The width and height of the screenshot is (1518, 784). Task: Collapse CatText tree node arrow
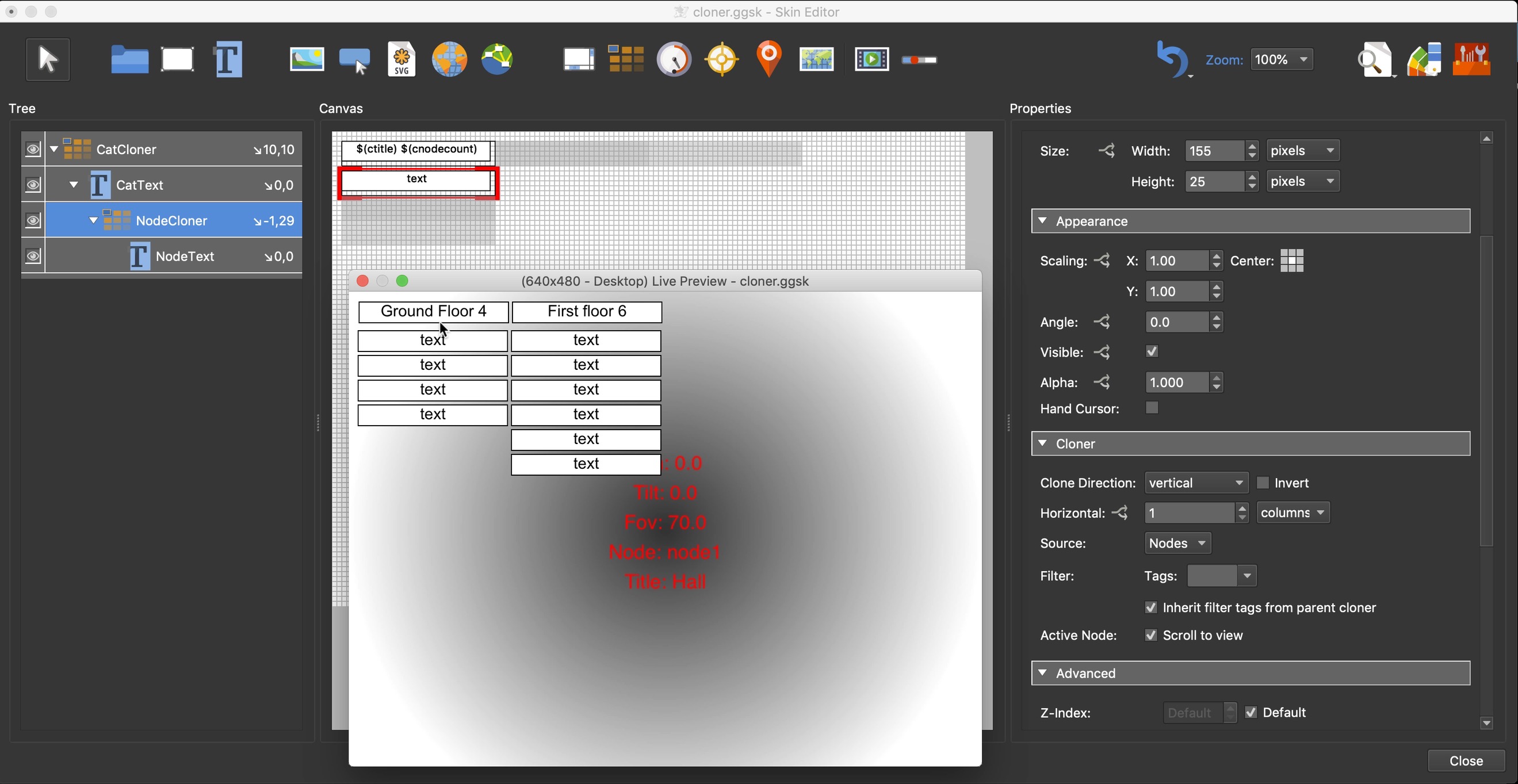74,185
